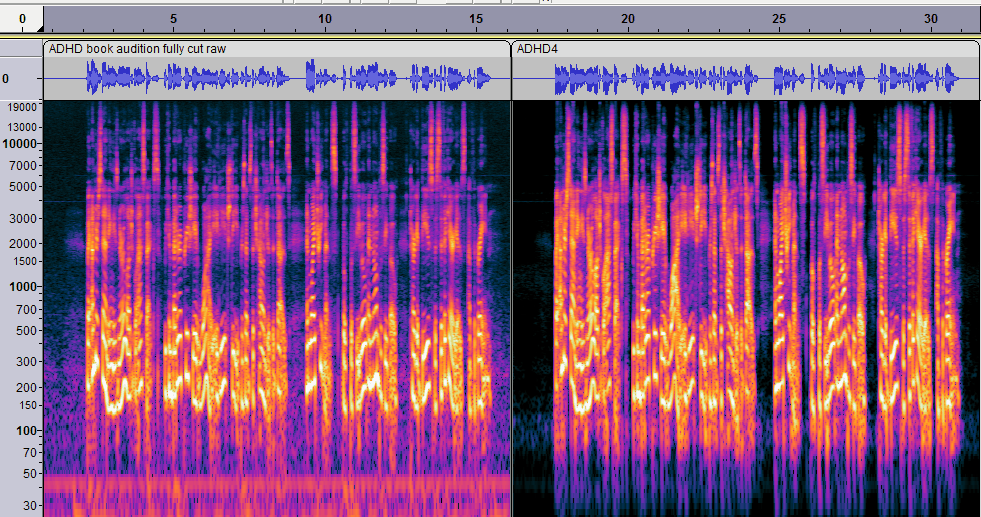Click the 2000 Hz label on frequency scale
The width and height of the screenshot is (981, 517).
click(24, 243)
